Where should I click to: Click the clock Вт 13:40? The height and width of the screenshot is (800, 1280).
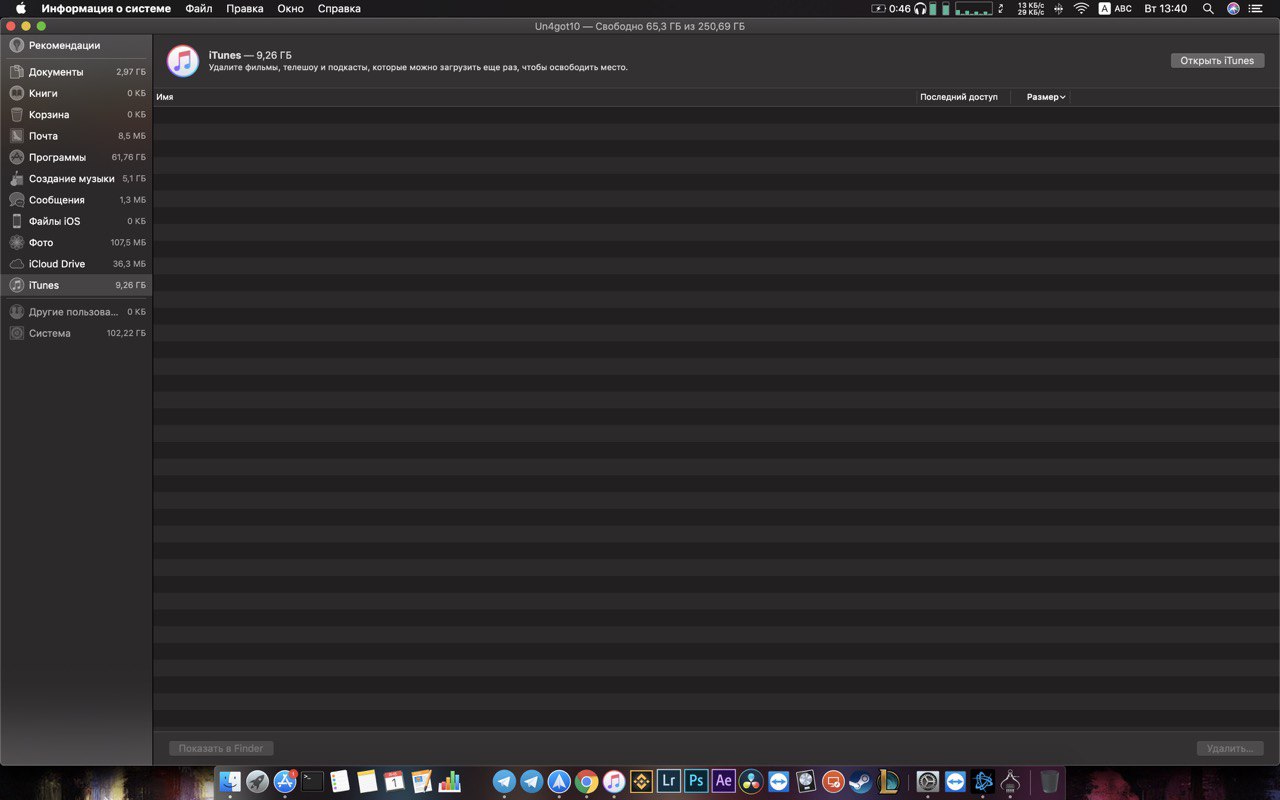1166,8
